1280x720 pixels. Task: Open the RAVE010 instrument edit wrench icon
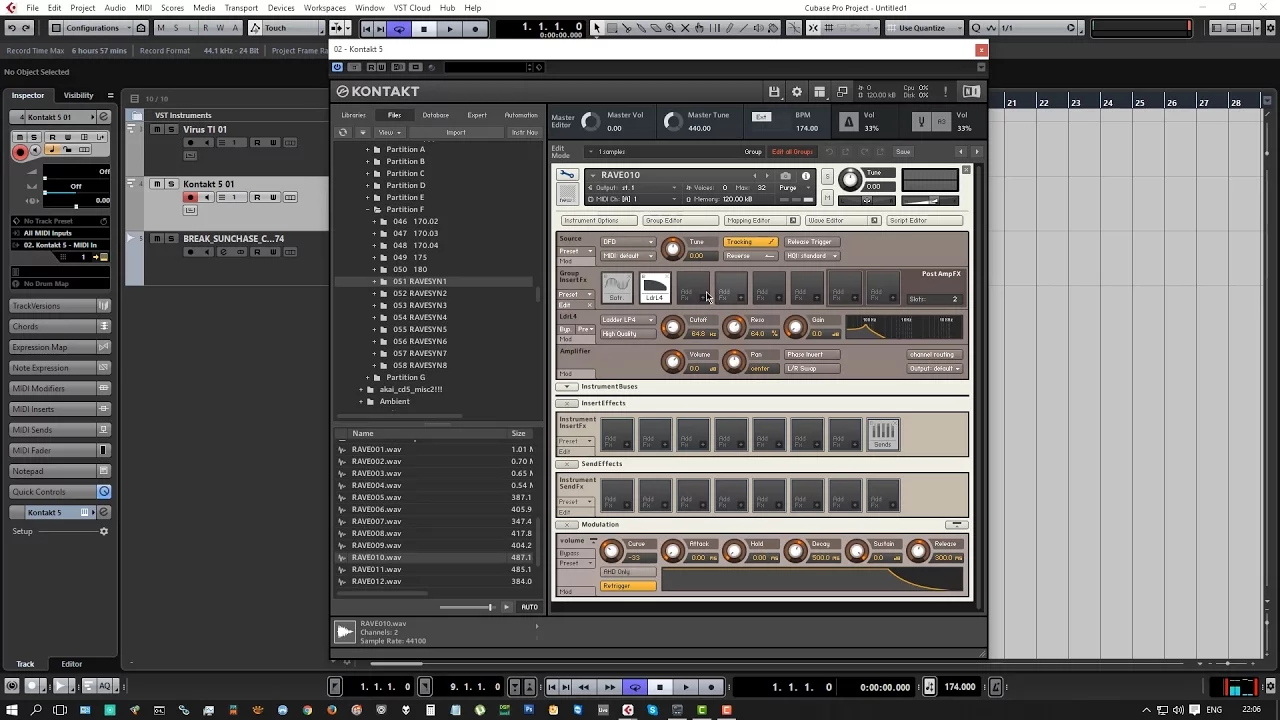point(567,175)
